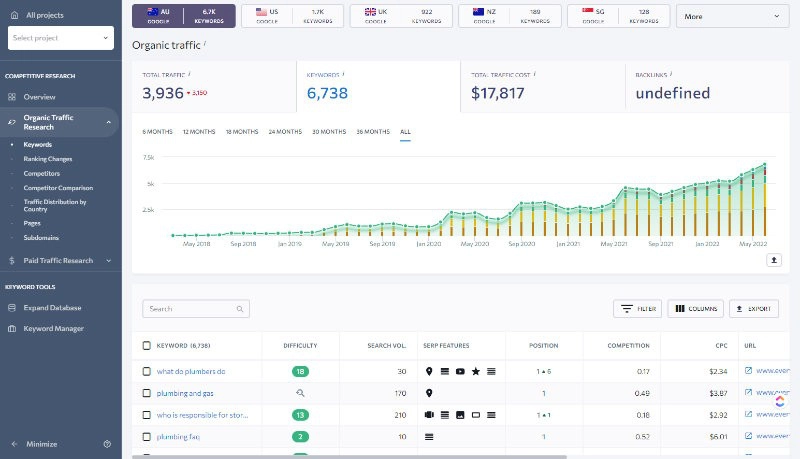Click the info icon next to Organic traffic title
The width and height of the screenshot is (800, 459).
(x=205, y=43)
